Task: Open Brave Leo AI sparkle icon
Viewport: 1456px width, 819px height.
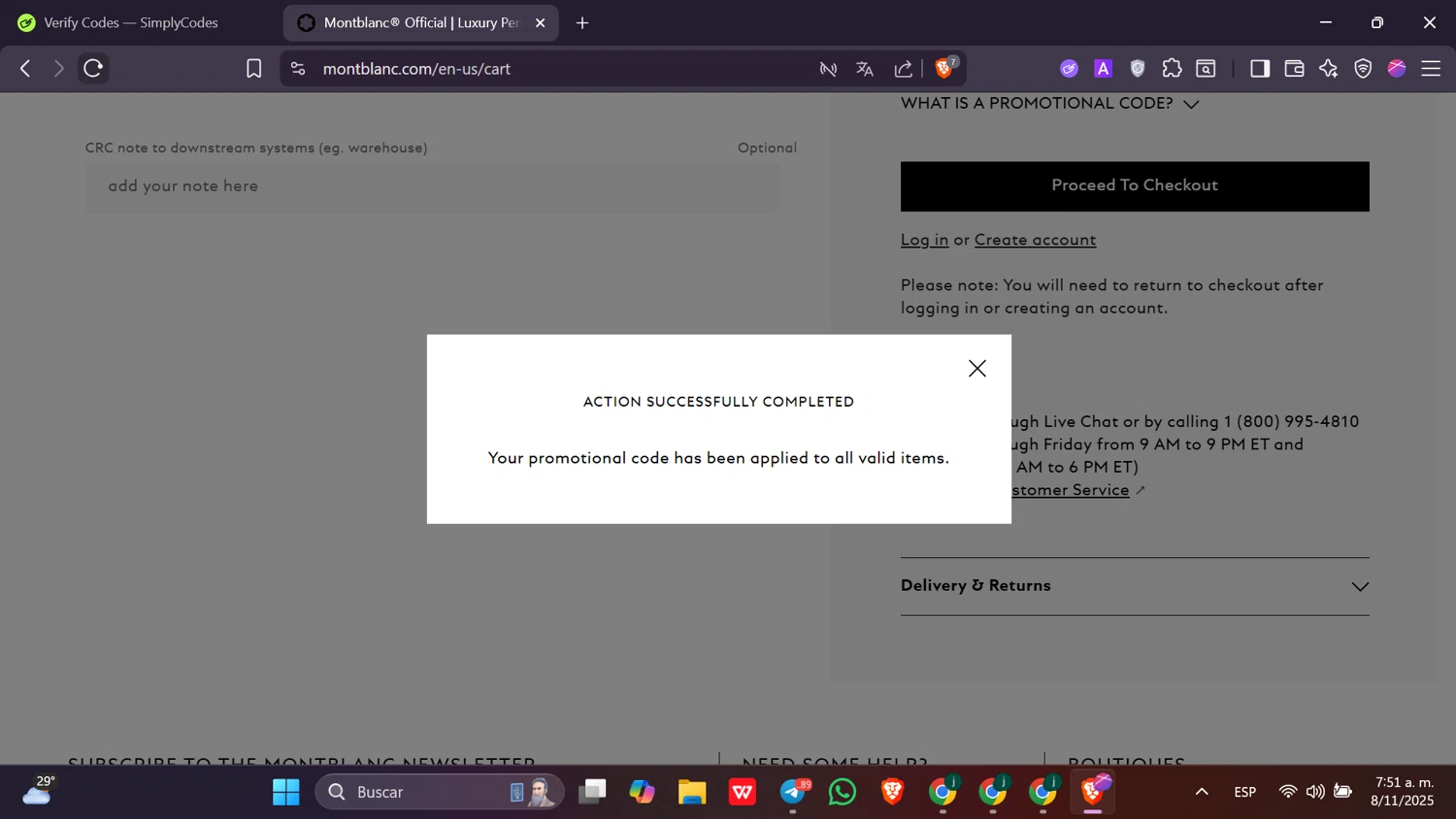Action: click(x=1328, y=68)
